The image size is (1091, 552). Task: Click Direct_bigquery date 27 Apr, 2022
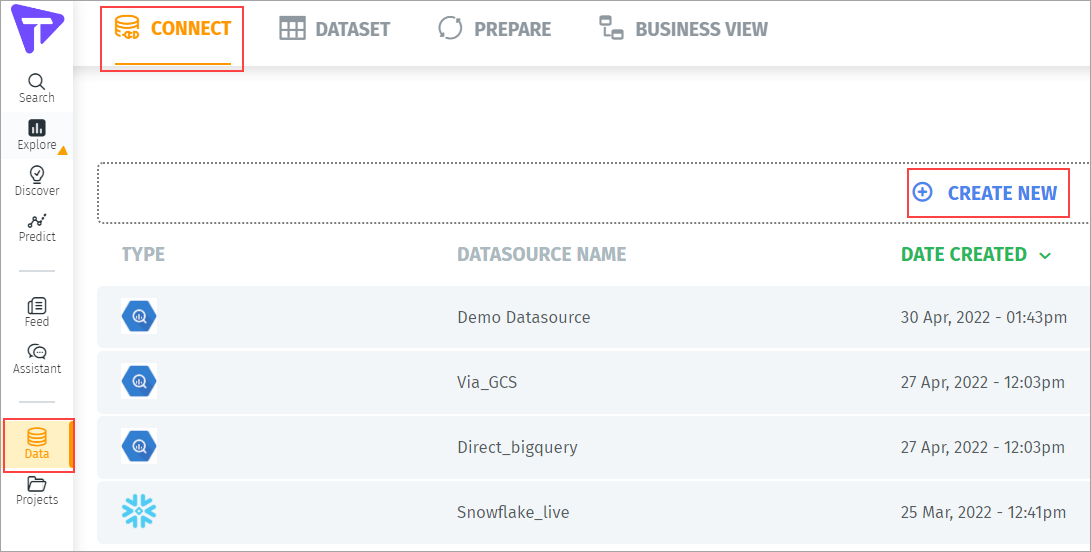[982, 447]
